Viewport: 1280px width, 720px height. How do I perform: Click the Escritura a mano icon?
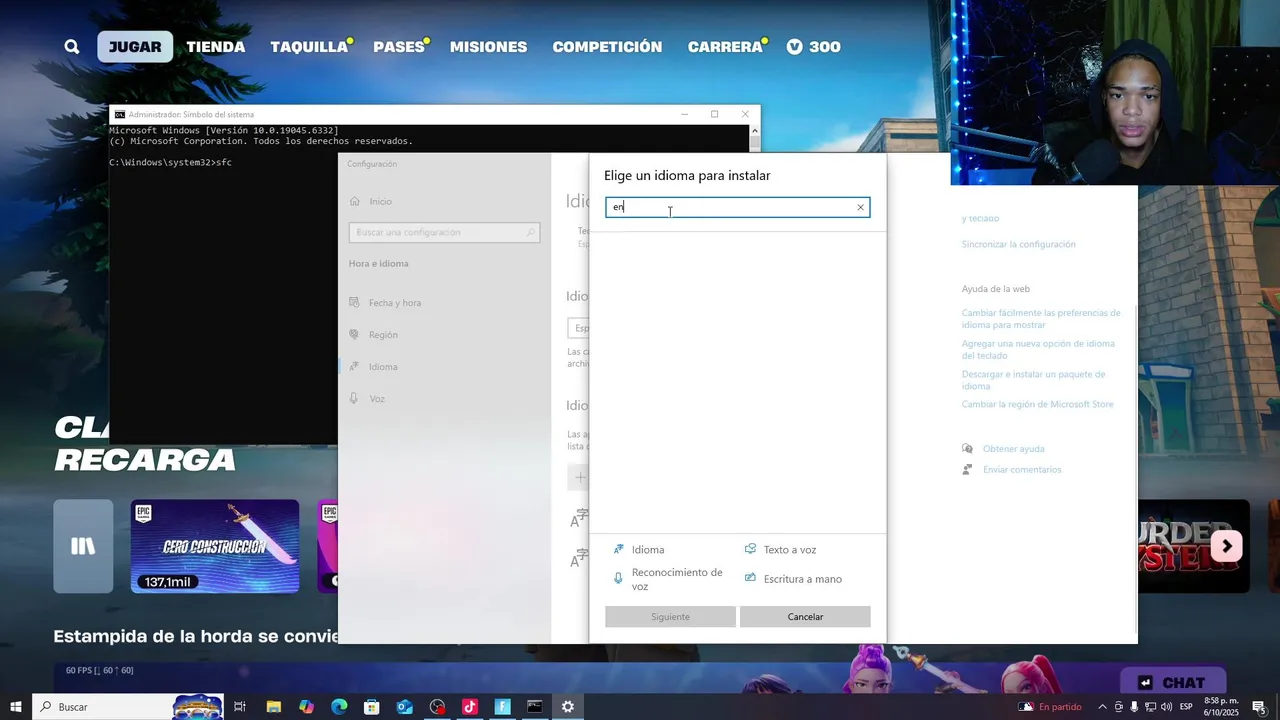tap(750, 578)
